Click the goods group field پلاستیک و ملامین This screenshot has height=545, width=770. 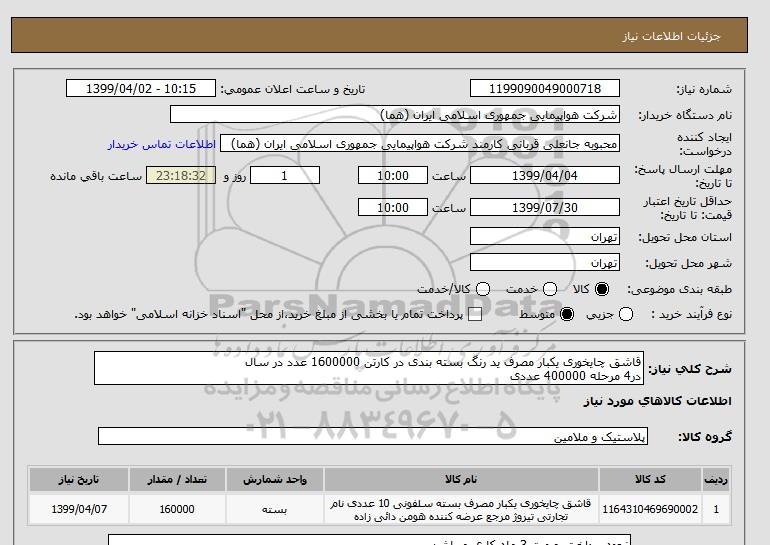373,436
